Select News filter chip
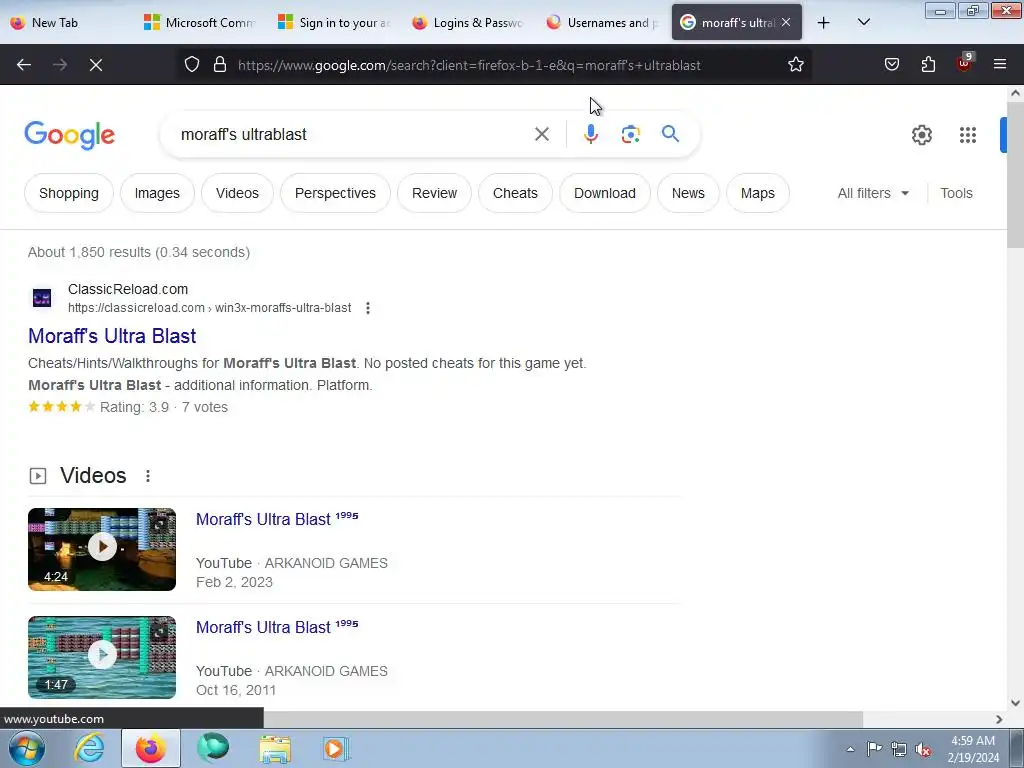This screenshot has width=1024, height=768. [688, 193]
